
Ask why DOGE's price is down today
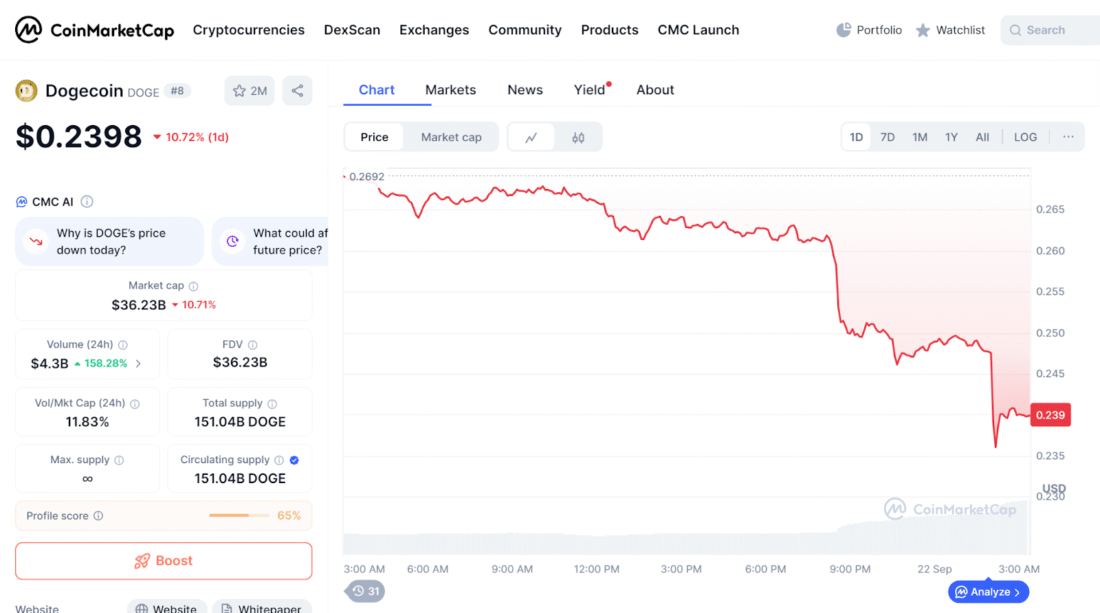(x=109, y=241)
